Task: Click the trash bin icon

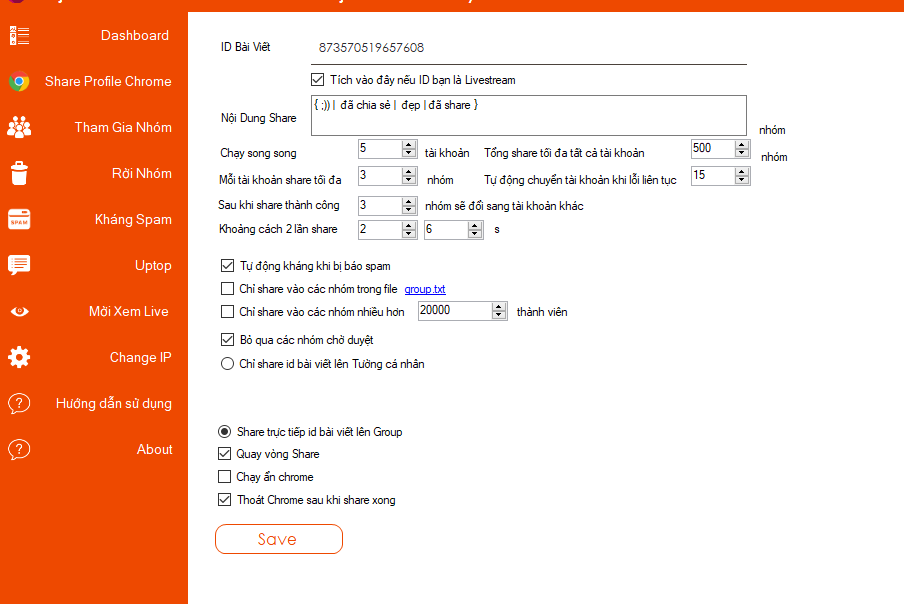Action: [x=19, y=173]
